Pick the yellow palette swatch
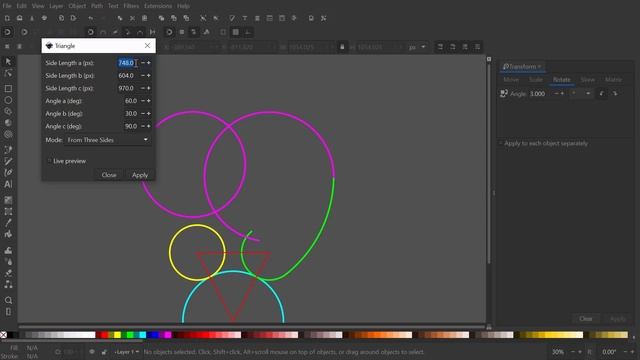Screen dimensions: 640x360 click(118, 335)
